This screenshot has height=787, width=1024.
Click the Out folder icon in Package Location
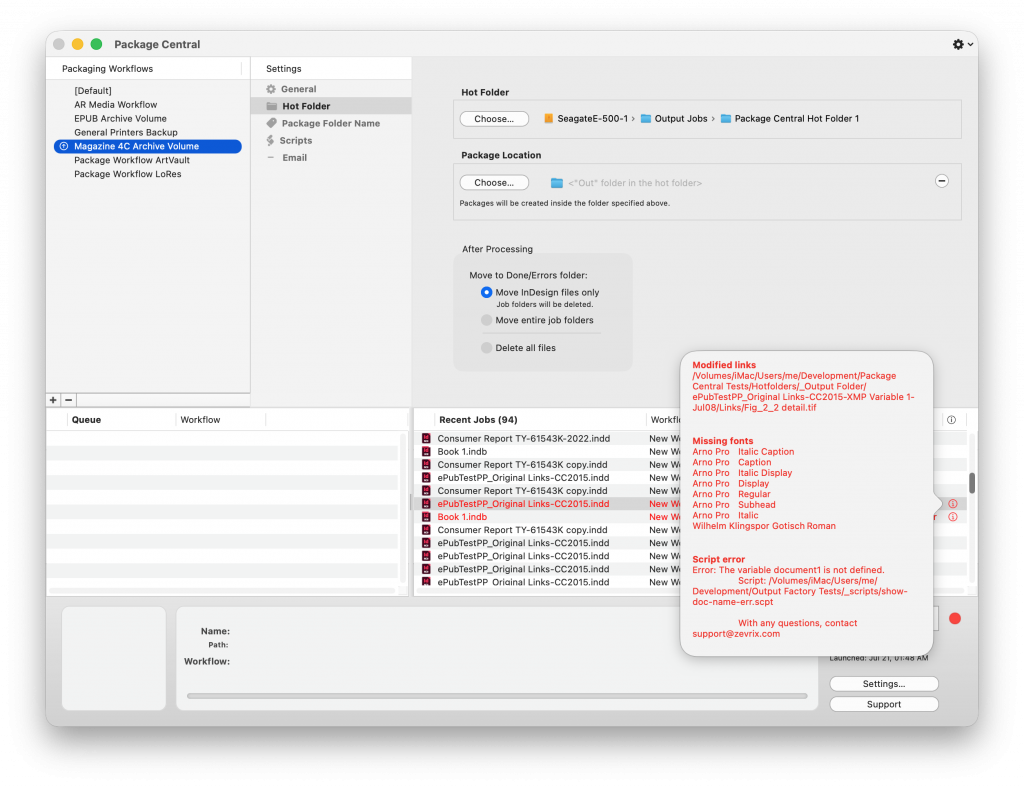pyautogui.click(x=556, y=183)
